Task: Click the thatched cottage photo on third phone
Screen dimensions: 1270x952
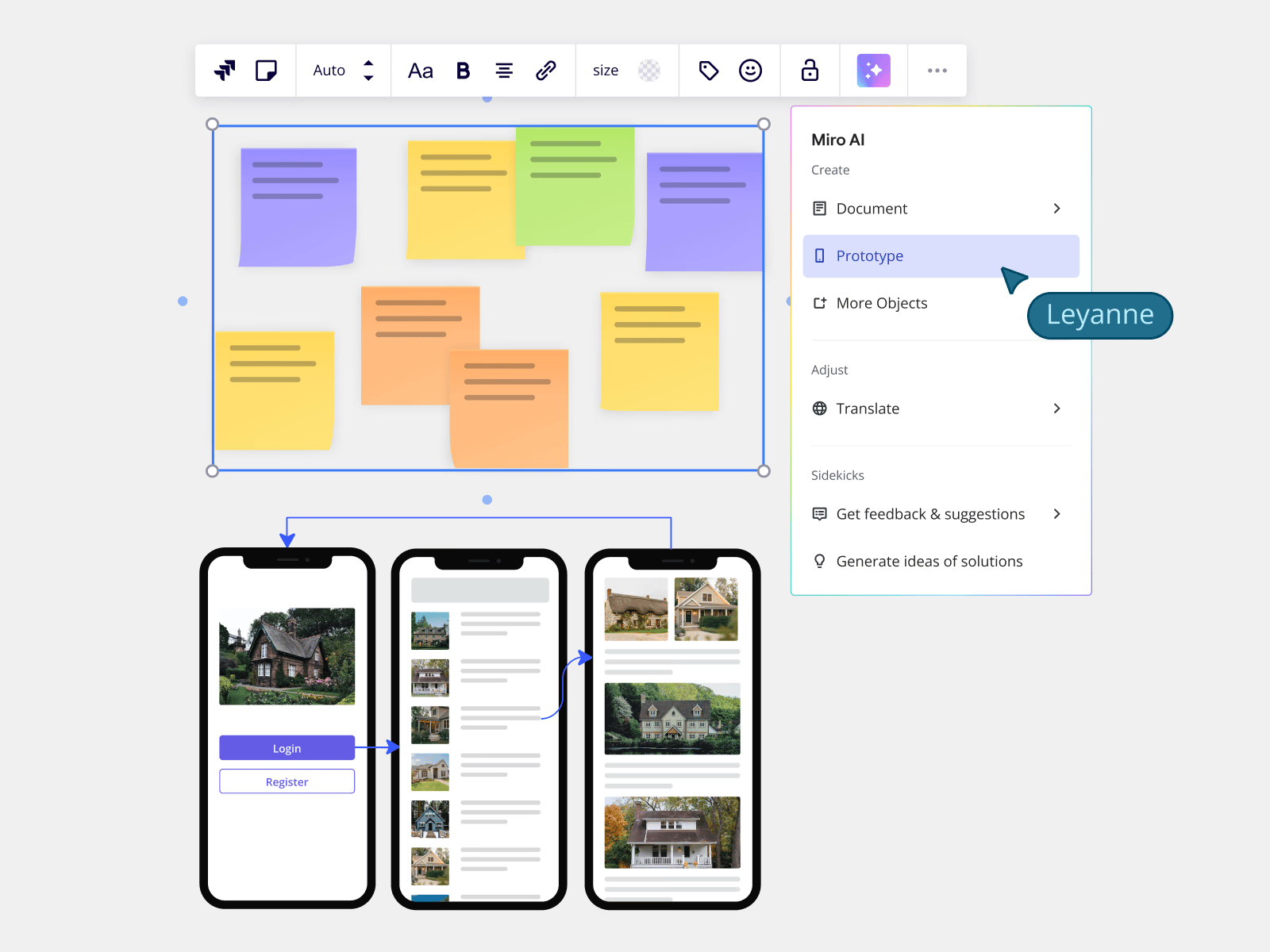Action: pyautogui.click(x=637, y=609)
